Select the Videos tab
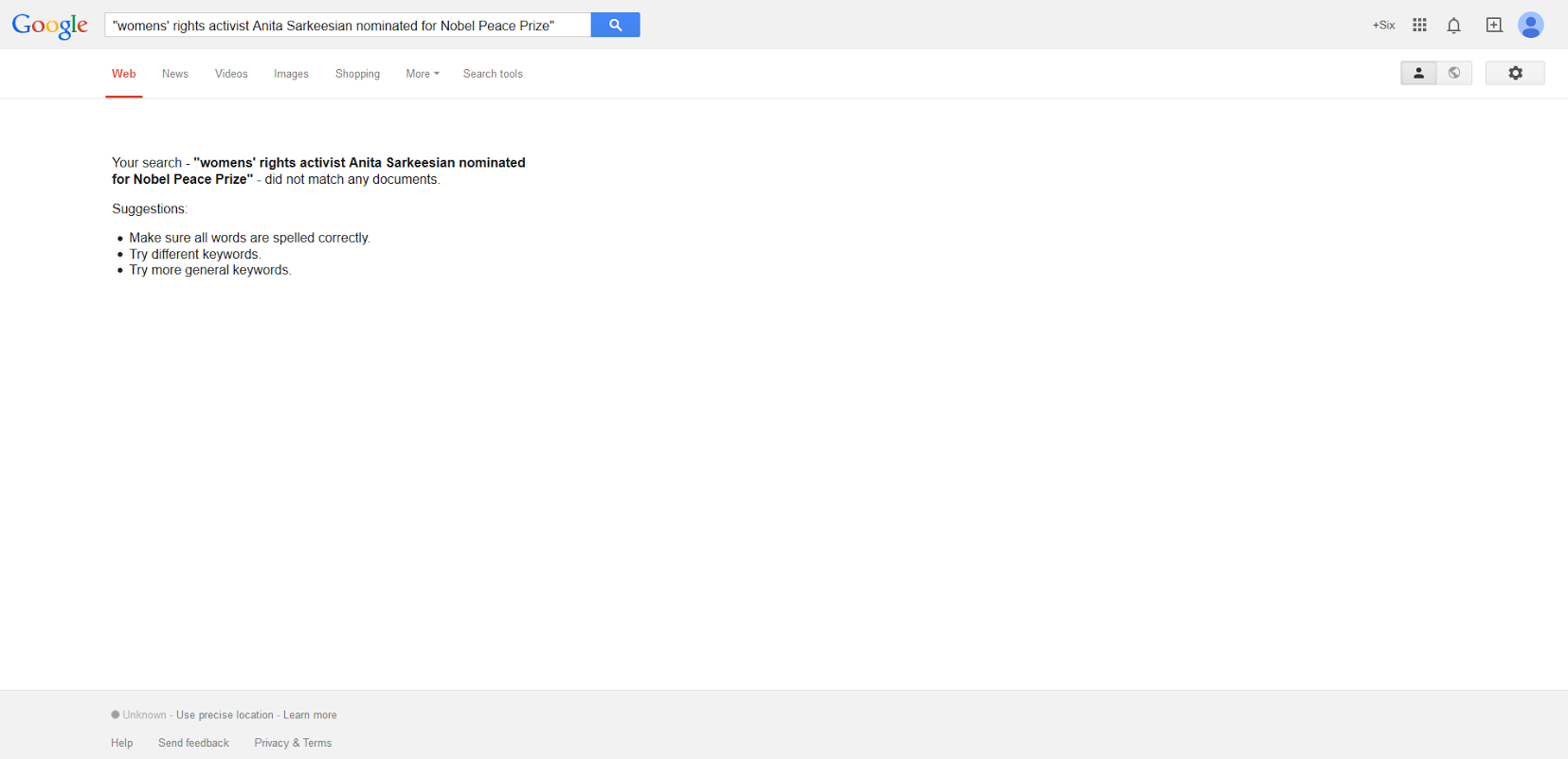This screenshot has width=1568, height=759. (231, 74)
